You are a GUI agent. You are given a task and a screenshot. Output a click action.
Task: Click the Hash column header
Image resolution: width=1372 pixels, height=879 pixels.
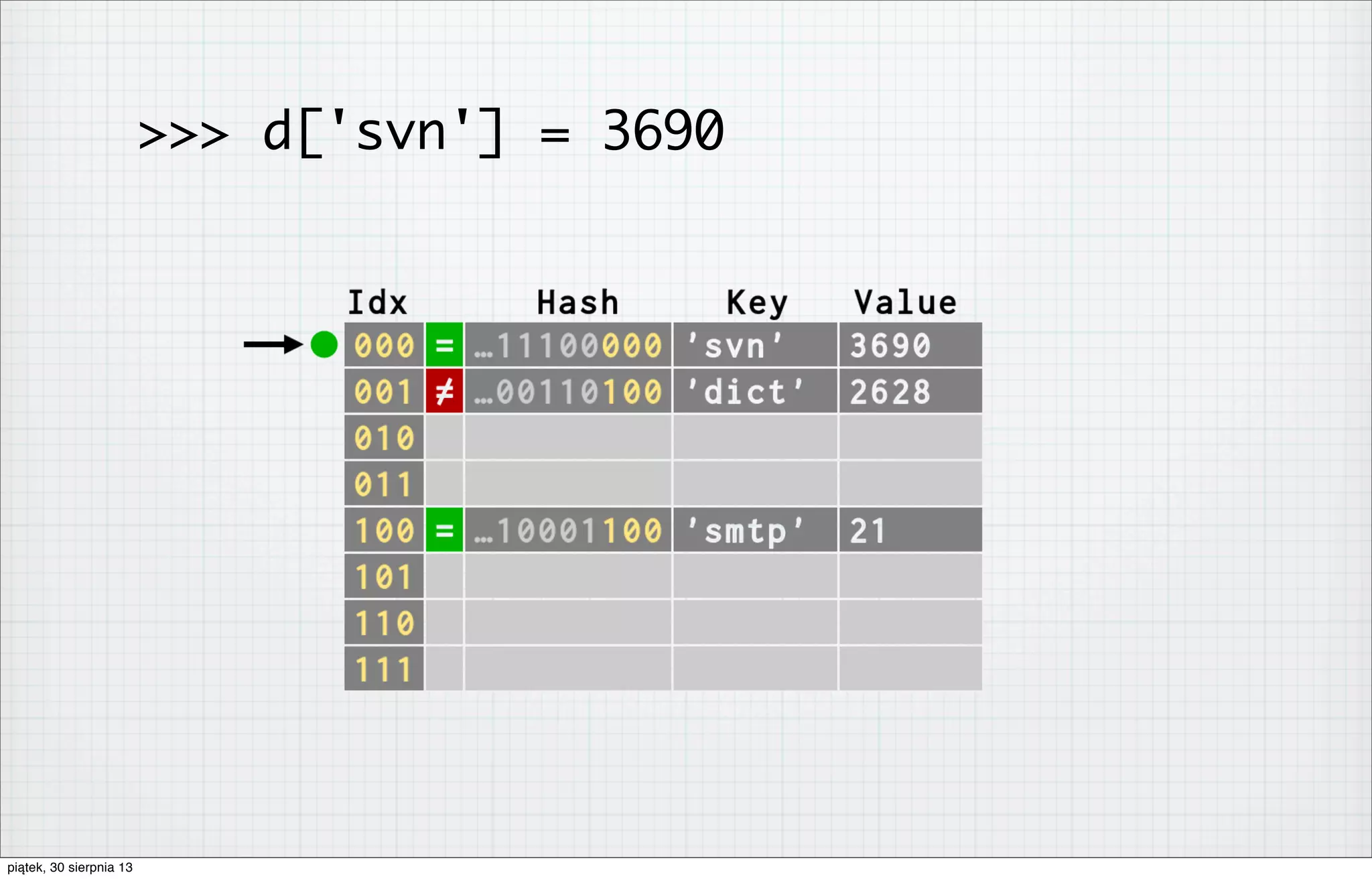pos(577,303)
